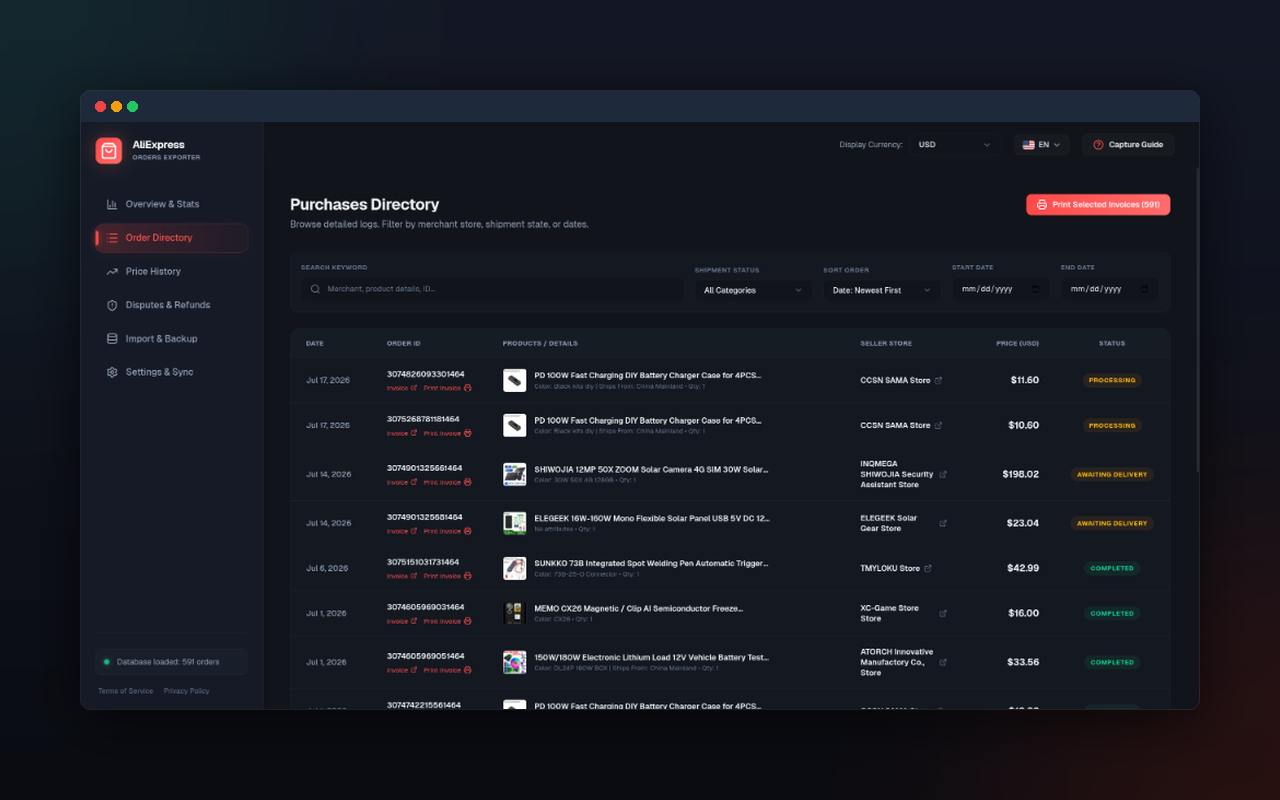The height and width of the screenshot is (800, 1280).
Task: Expand the All Categories shipment status dropdown
Action: 753,290
